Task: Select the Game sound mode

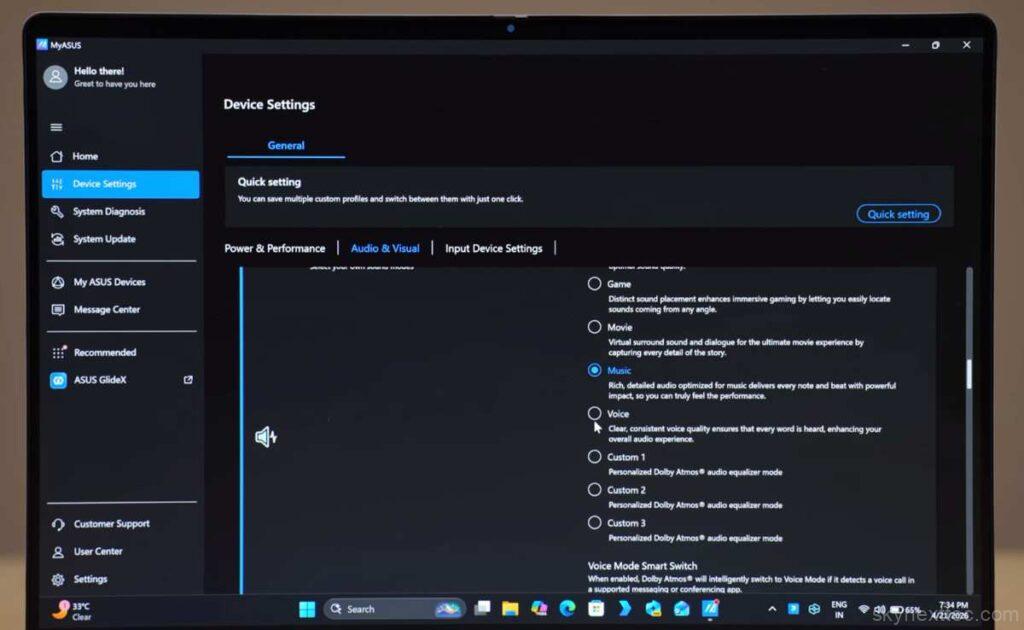Action: (595, 284)
